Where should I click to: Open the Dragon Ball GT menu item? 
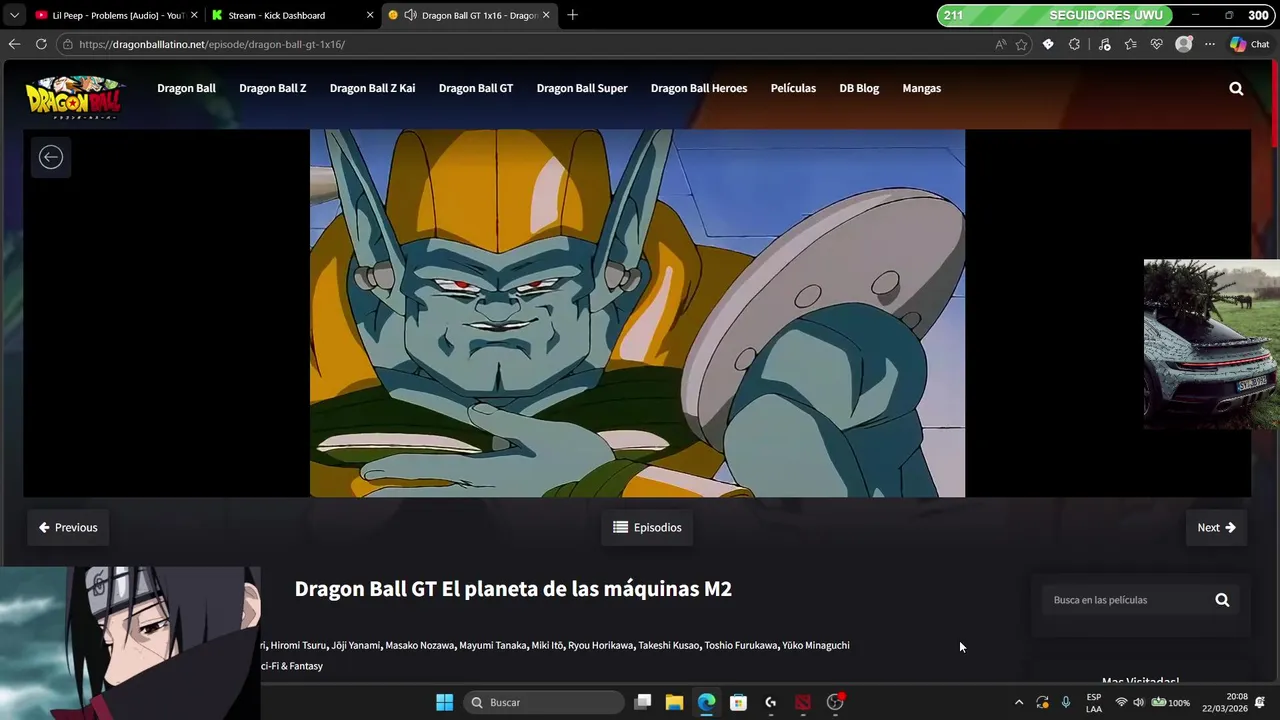(x=476, y=88)
